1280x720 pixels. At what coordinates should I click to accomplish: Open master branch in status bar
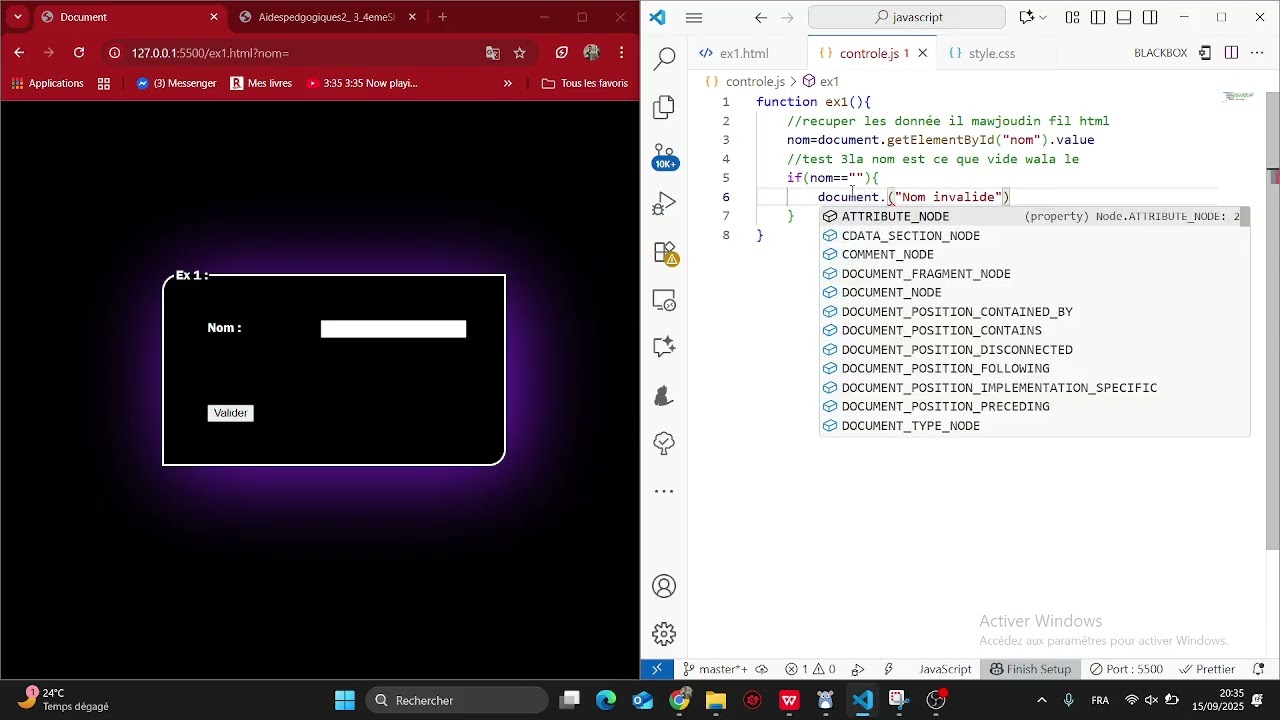716,669
